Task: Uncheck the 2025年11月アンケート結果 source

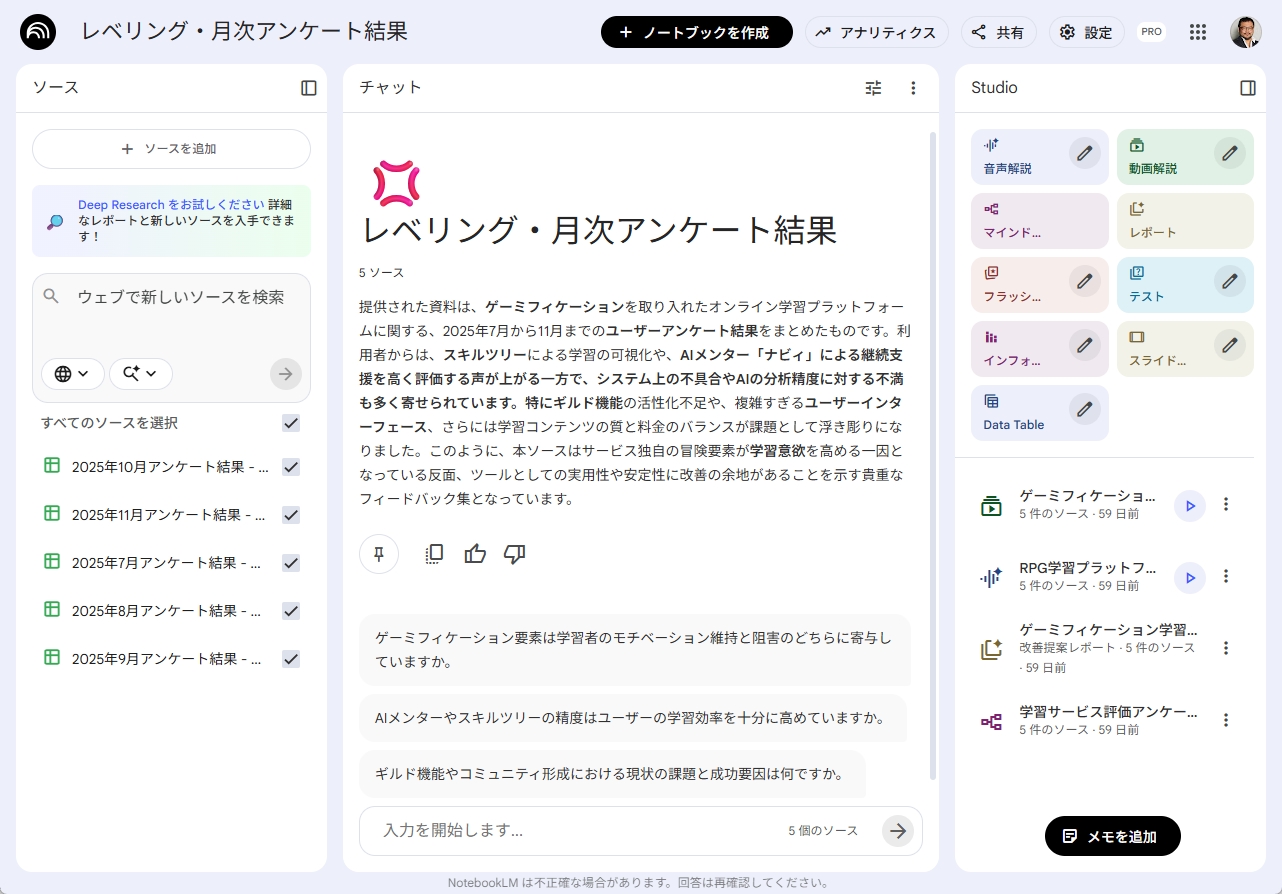Action: 291,515
